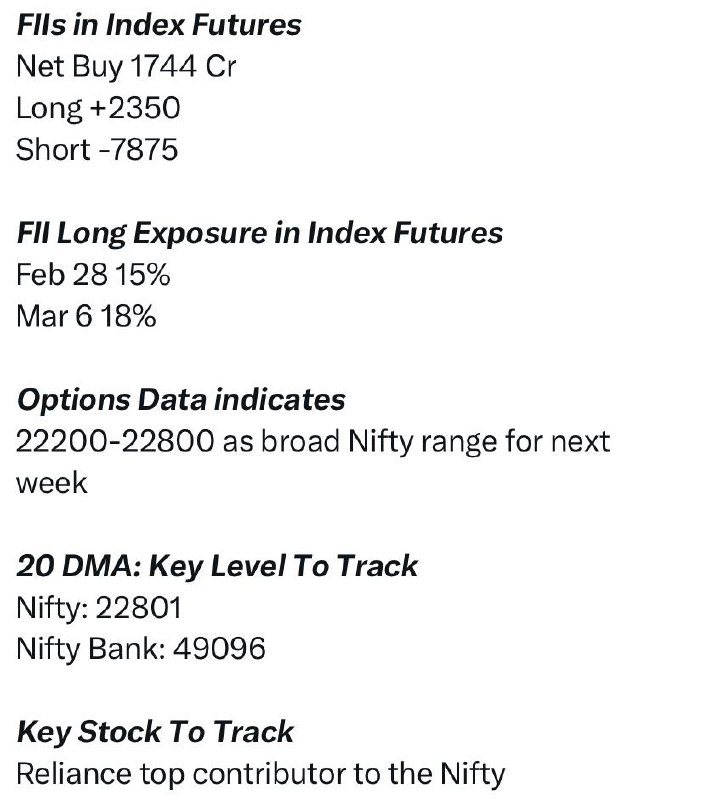
Task: Select the Net Buy 1744 Cr line
Action: 126,67
